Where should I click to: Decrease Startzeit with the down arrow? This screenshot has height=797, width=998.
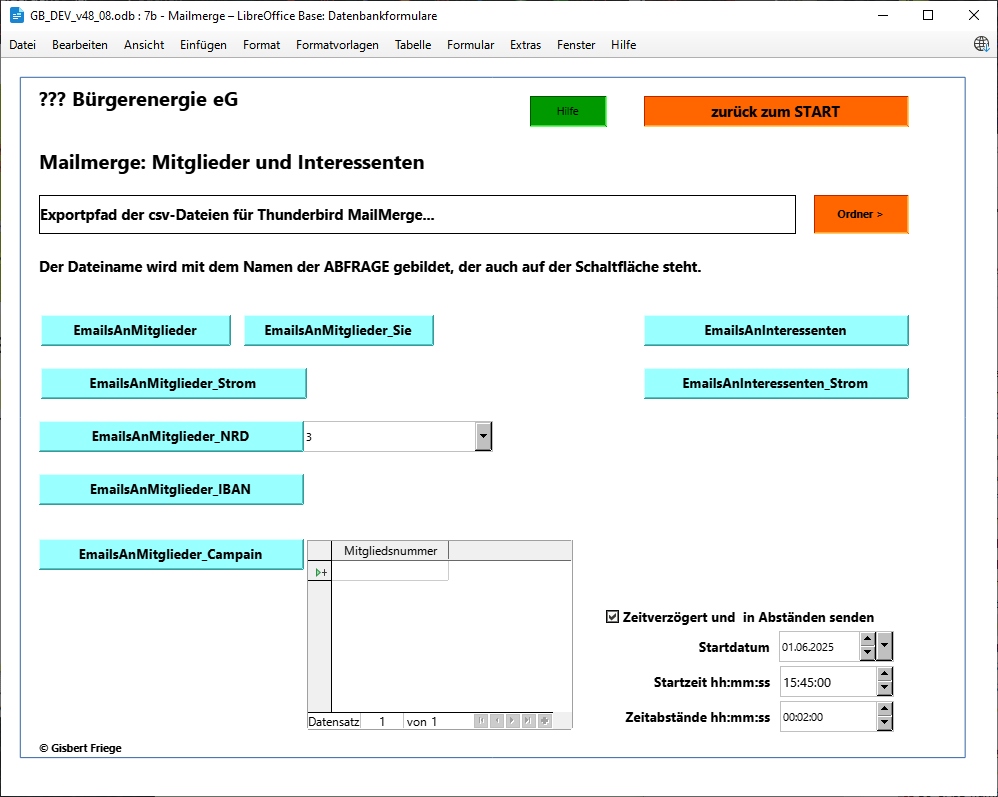[x=885, y=689]
